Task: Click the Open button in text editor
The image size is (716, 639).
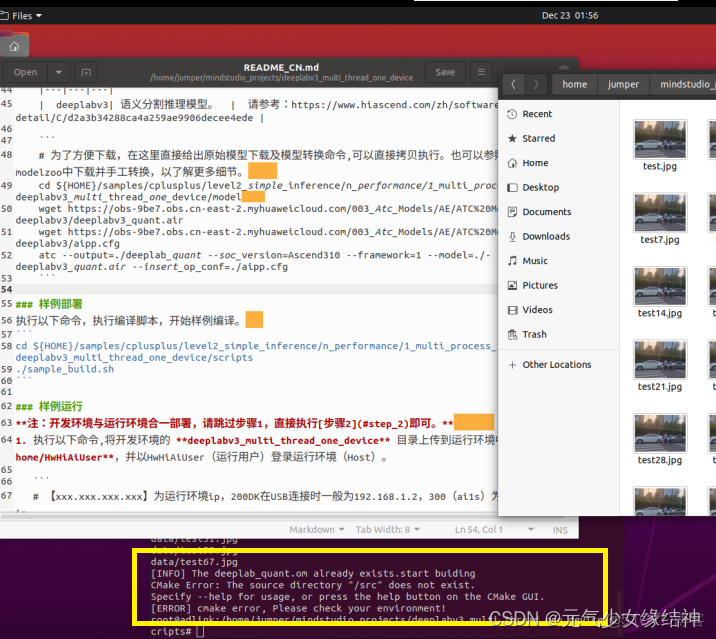Action: click(25, 72)
